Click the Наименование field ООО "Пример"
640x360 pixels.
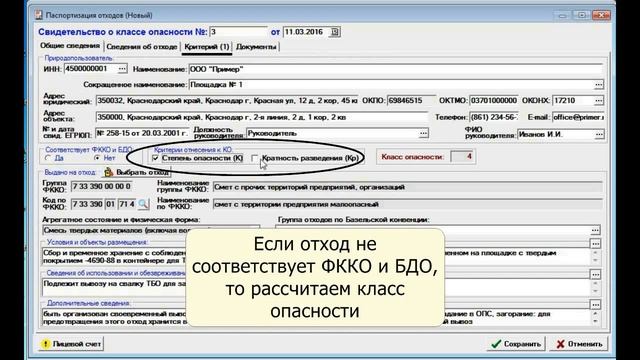pos(396,69)
